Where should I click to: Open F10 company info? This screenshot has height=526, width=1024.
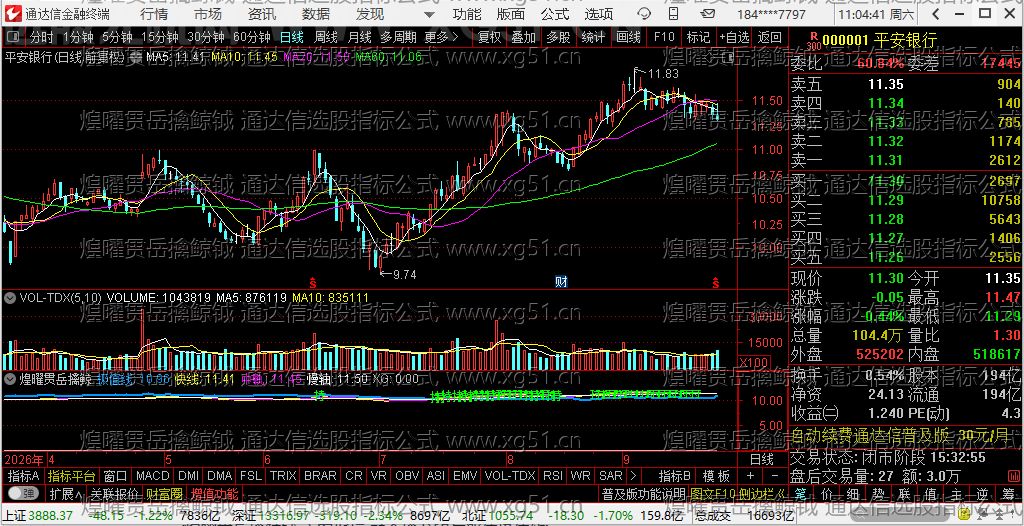(x=664, y=37)
